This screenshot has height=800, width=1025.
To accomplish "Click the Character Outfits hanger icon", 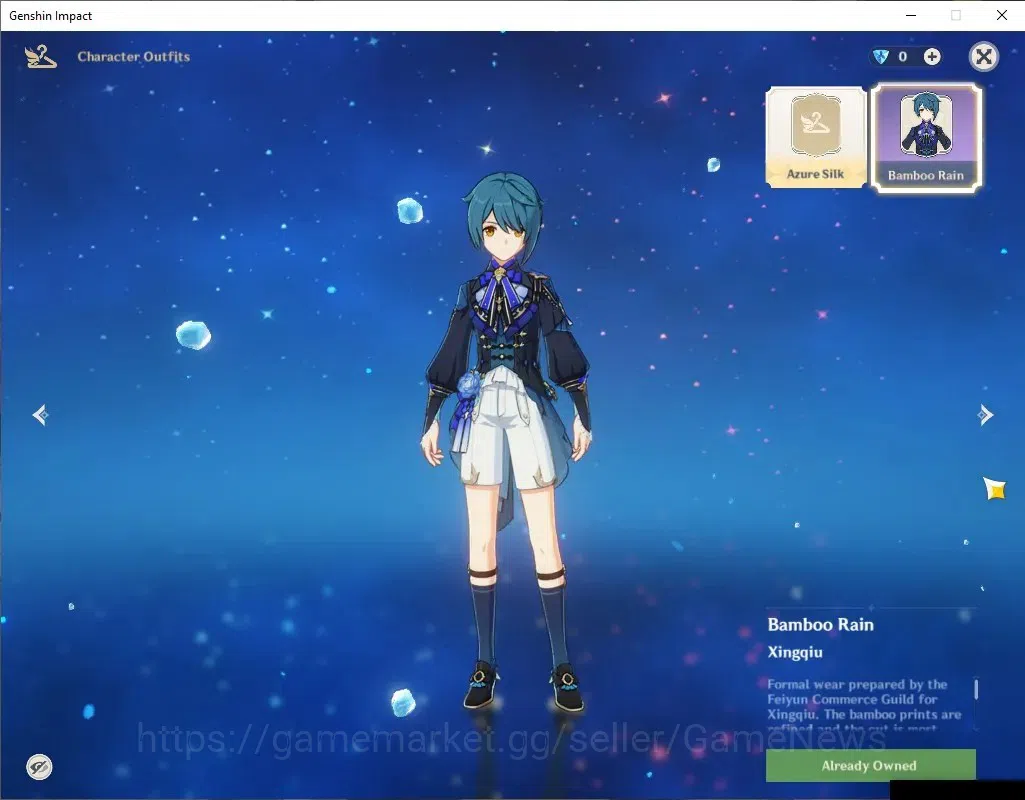I will (x=41, y=57).
